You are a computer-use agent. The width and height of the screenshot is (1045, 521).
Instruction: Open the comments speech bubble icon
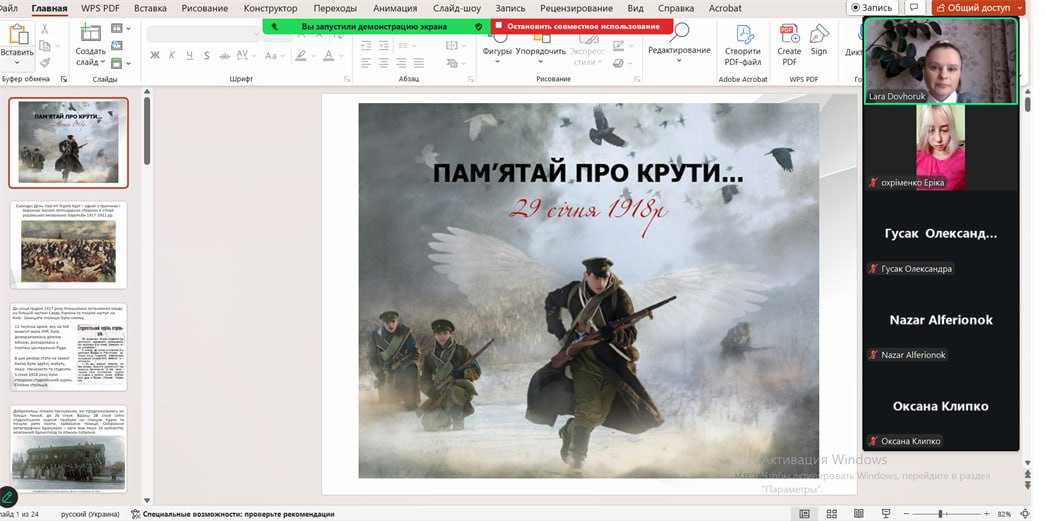coord(913,8)
